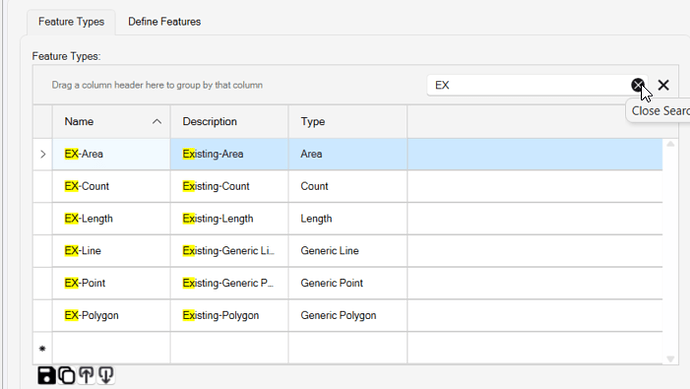The height and width of the screenshot is (389, 690).
Task: Select the EX-Point name cell
Action: pyautogui.click(x=111, y=283)
